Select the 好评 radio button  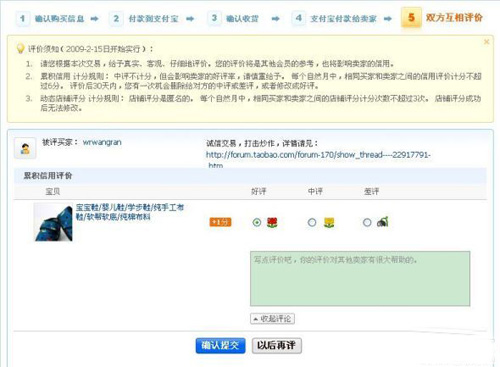point(257,222)
